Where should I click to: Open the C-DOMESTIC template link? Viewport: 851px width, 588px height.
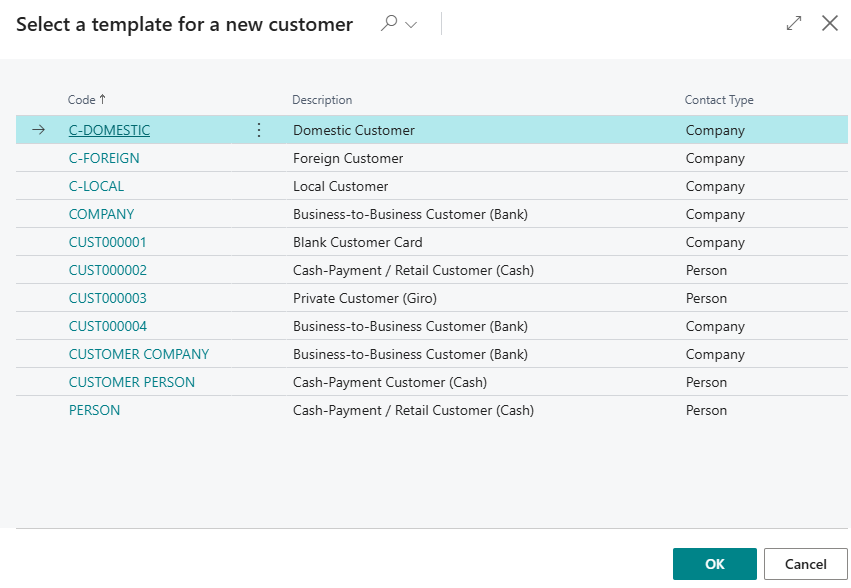pos(109,130)
